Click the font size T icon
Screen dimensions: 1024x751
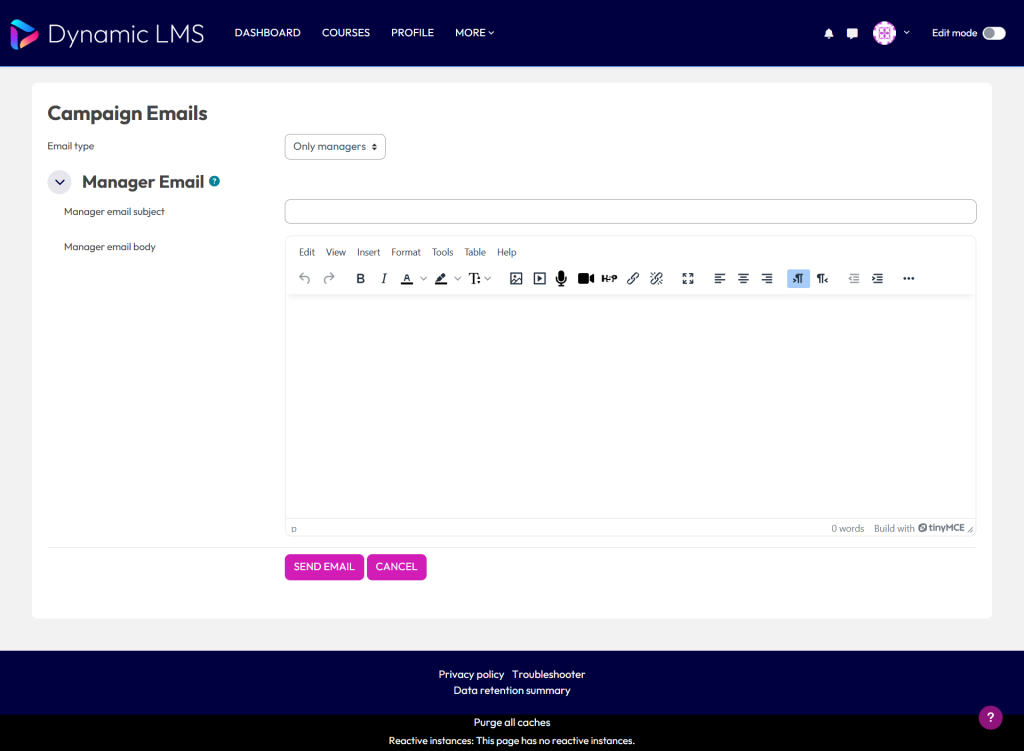(475, 279)
